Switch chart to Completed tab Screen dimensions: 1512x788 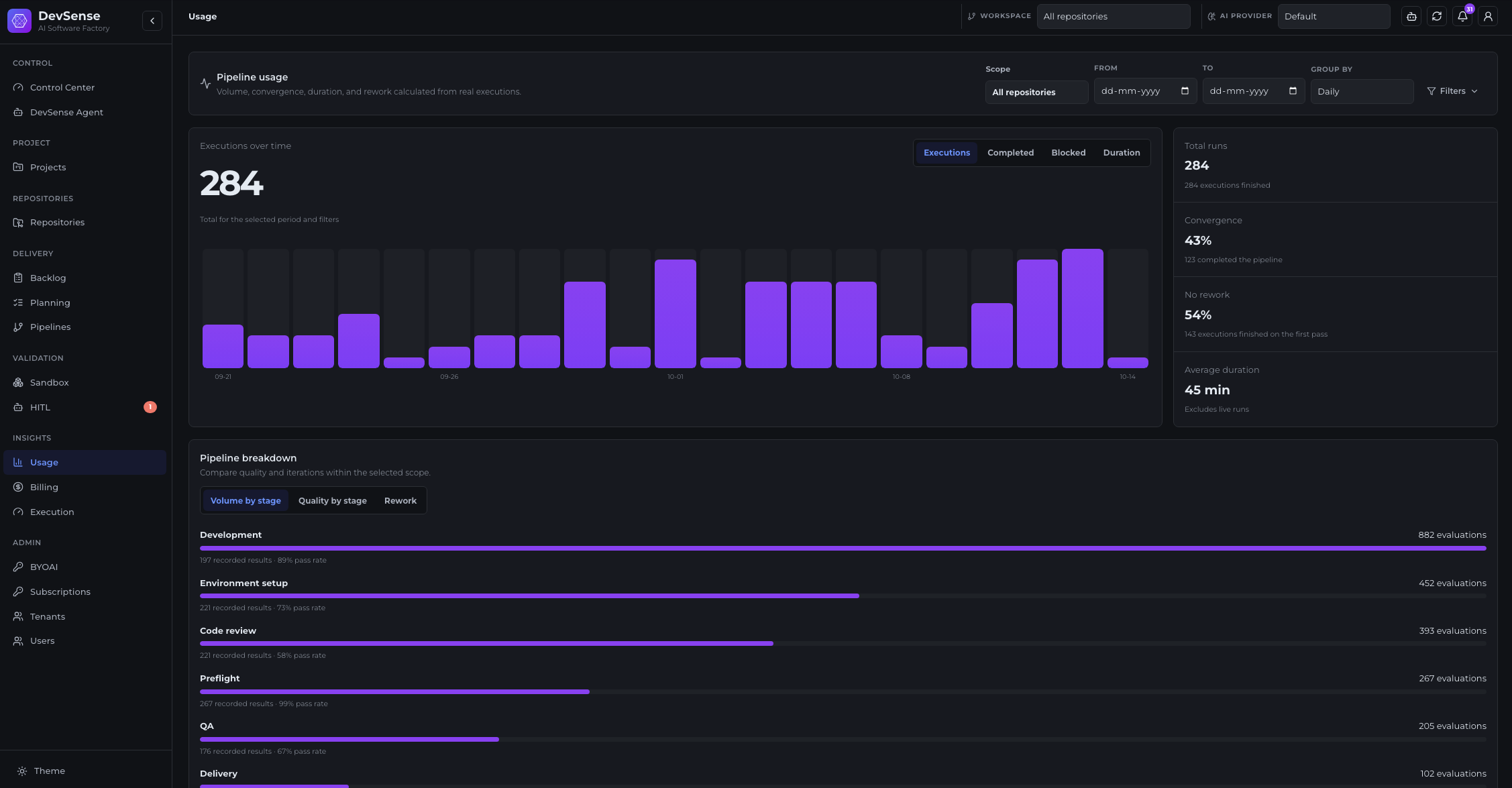pyautogui.click(x=1010, y=153)
